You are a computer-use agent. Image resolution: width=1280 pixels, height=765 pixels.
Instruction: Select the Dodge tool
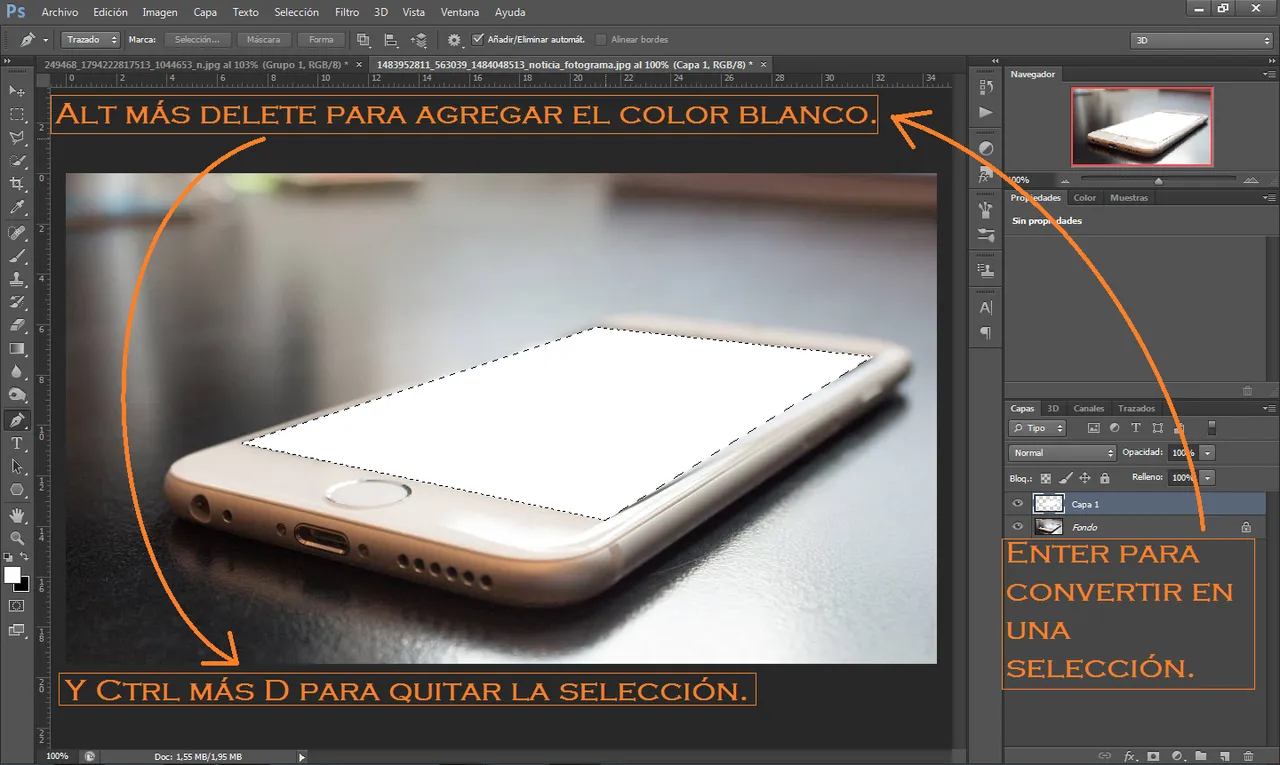[x=17, y=394]
